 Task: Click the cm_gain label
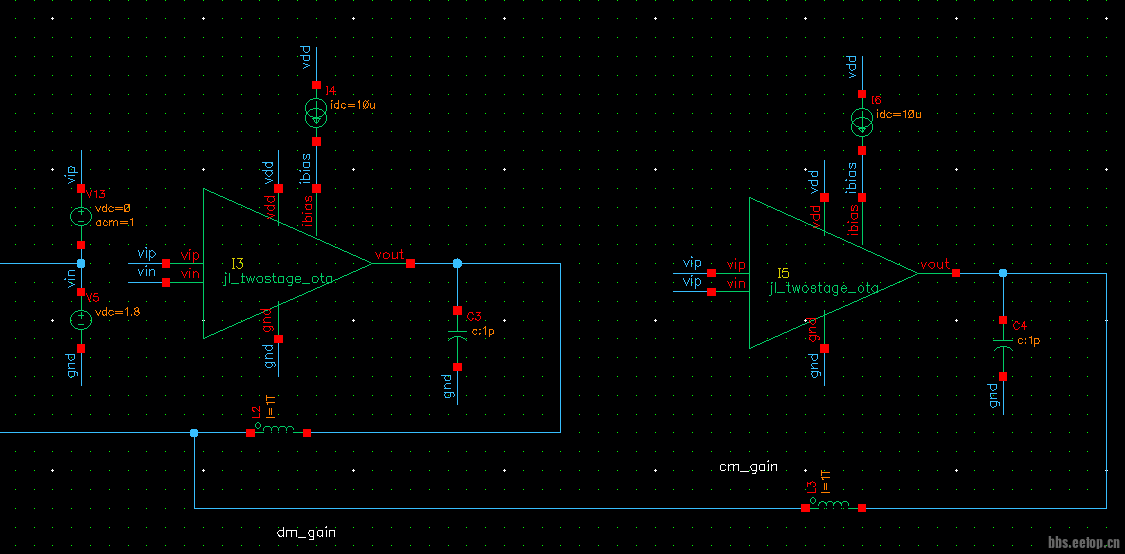pos(748,467)
